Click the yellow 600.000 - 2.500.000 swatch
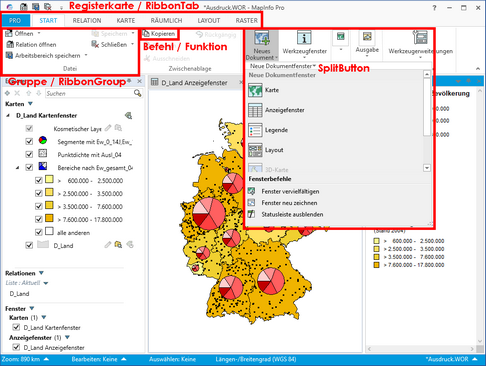Image resolution: width=486 pixels, height=366 pixels. coord(49,180)
